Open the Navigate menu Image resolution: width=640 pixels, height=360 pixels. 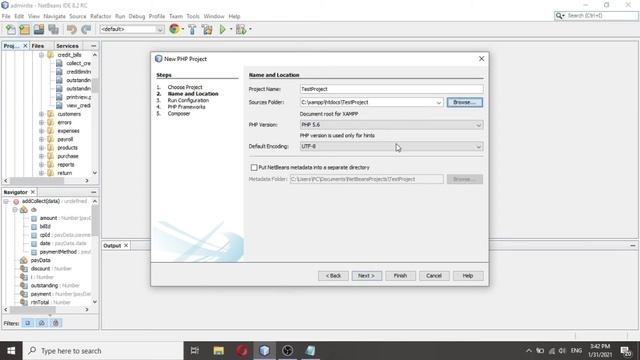click(x=54, y=16)
